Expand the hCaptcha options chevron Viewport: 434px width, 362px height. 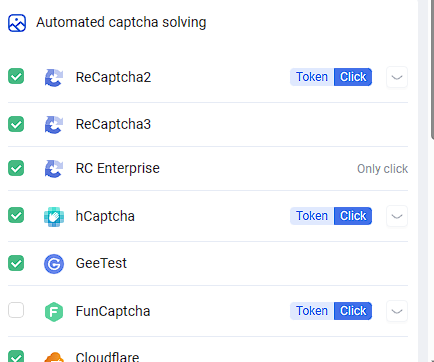[397, 216]
